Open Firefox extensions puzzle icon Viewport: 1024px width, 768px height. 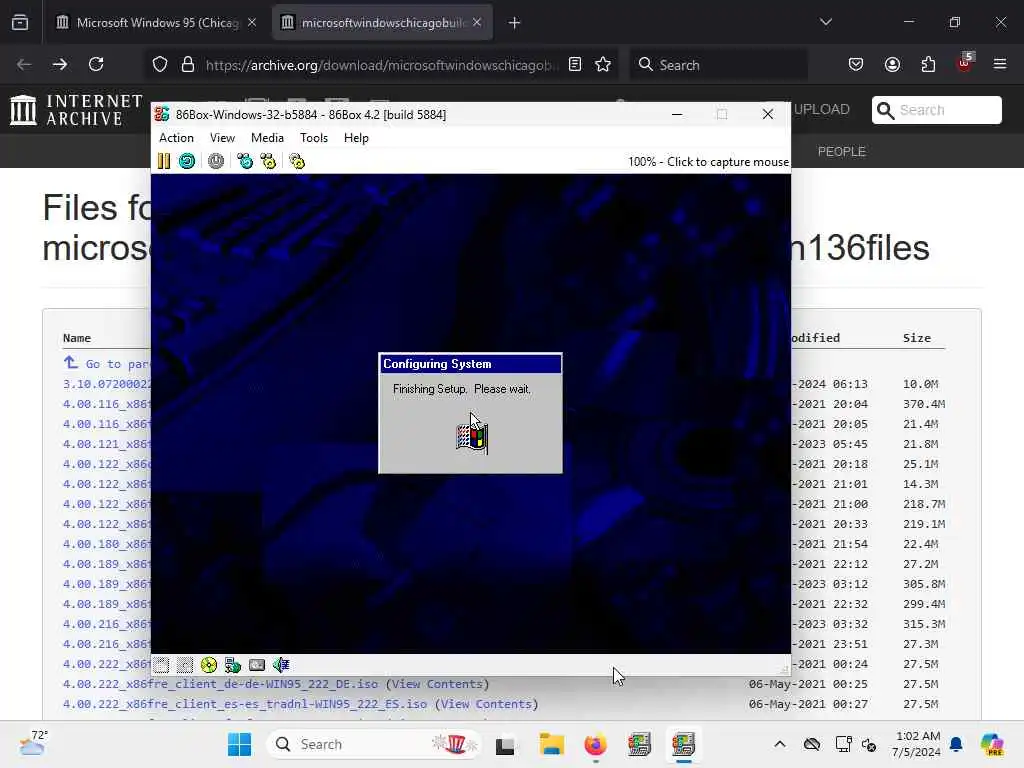[x=928, y=64]
